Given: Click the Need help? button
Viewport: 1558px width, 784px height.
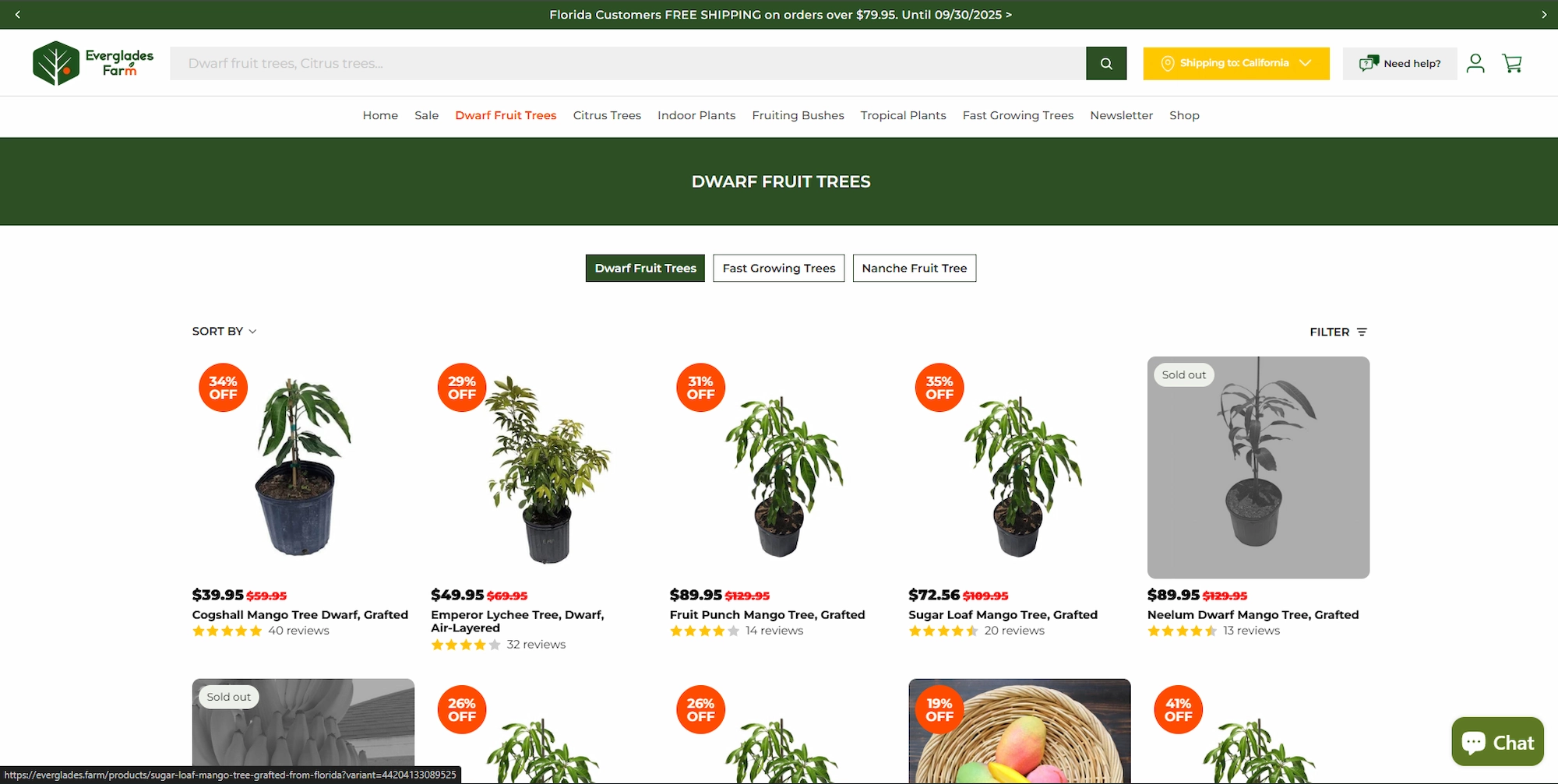Looking at the screenshot, I should (1400, 63).
